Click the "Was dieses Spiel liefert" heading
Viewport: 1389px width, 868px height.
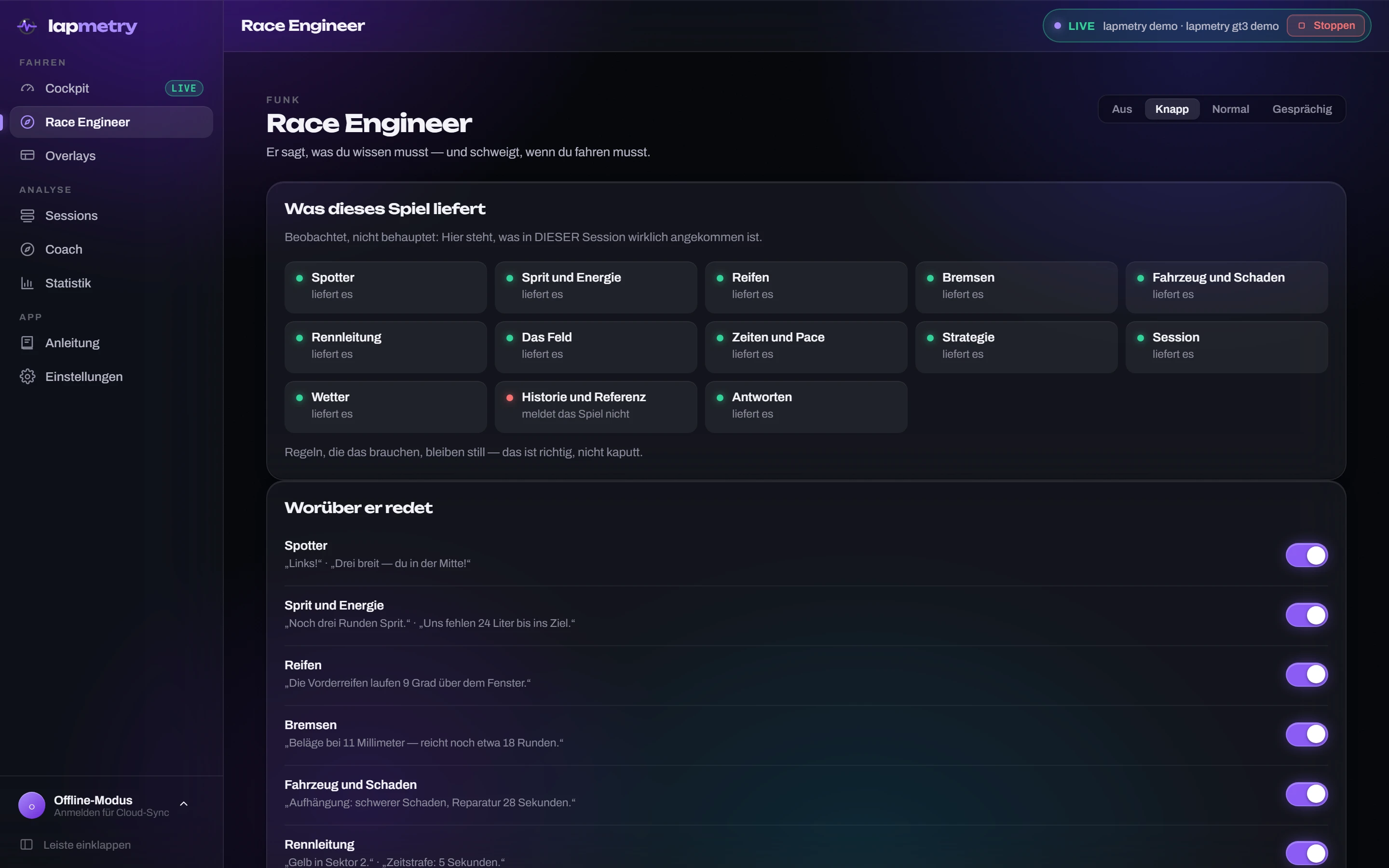click(x=384, y=208)
